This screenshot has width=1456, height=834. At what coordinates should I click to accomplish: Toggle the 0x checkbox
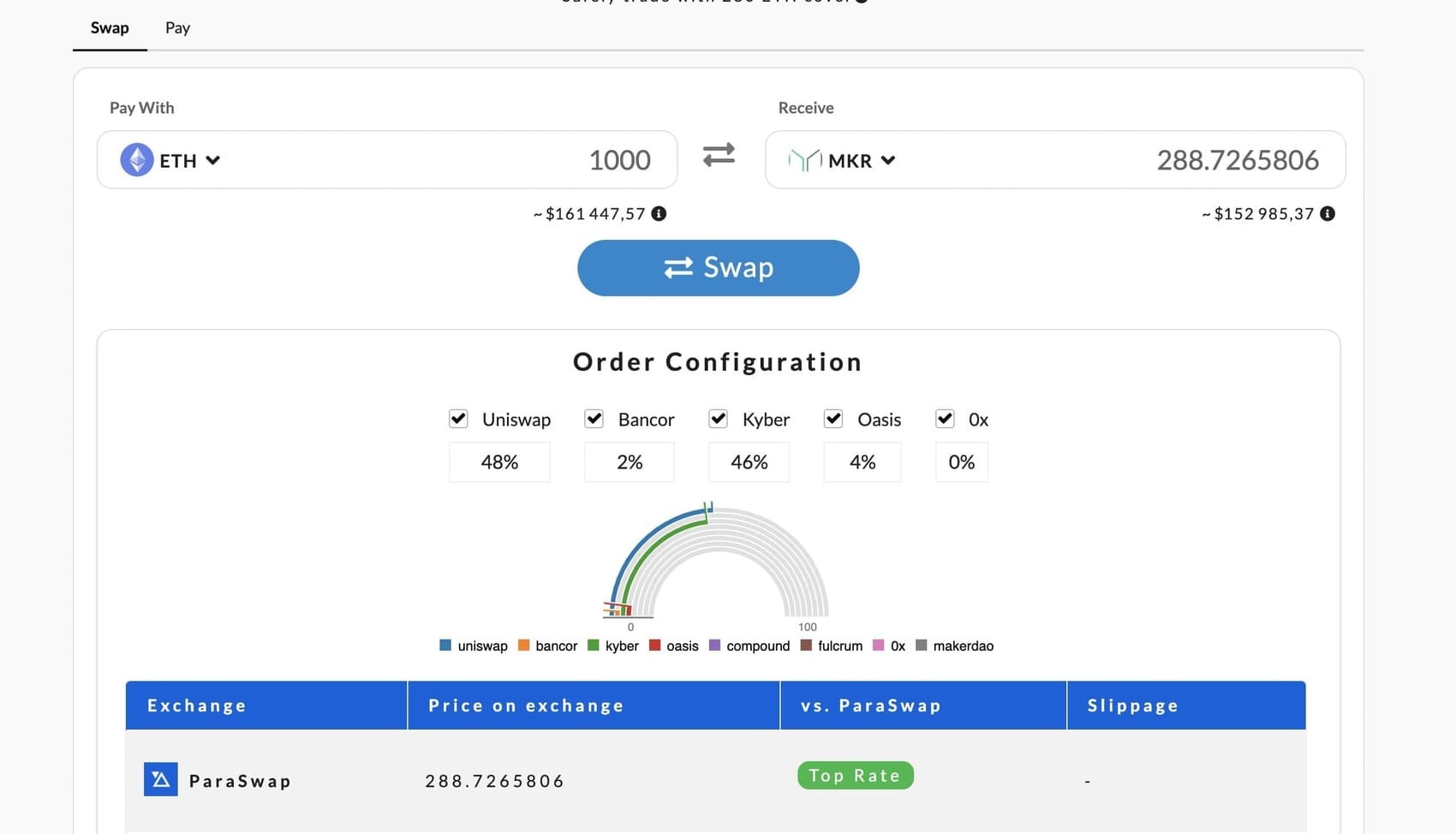(x=945, y=419)
